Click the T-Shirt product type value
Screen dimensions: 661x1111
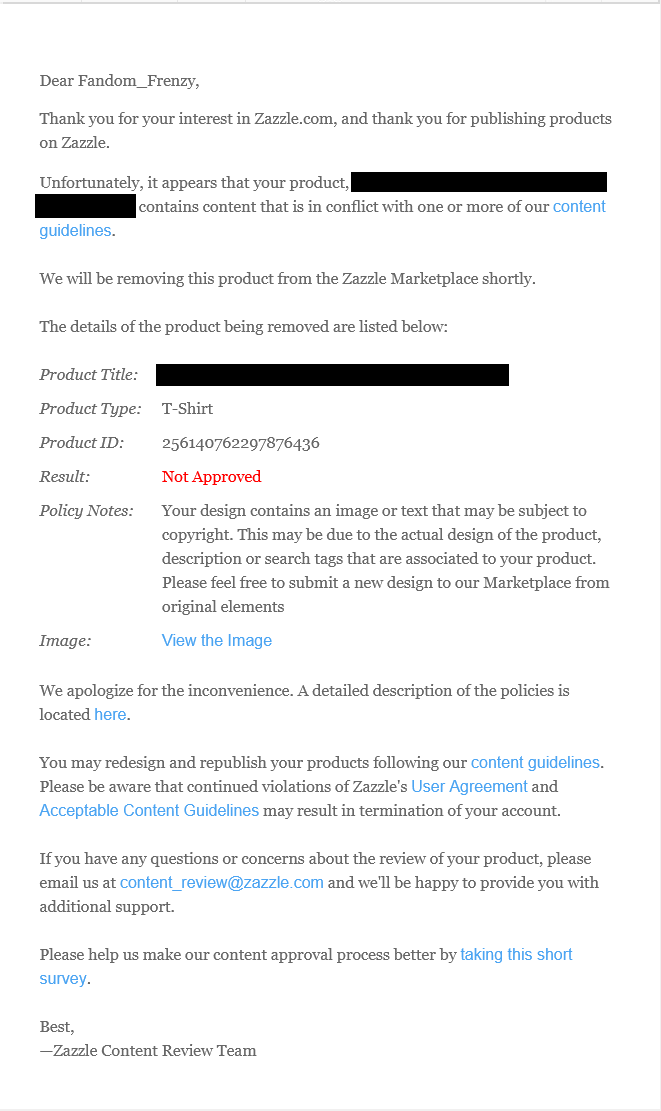[x=187, y=409]
